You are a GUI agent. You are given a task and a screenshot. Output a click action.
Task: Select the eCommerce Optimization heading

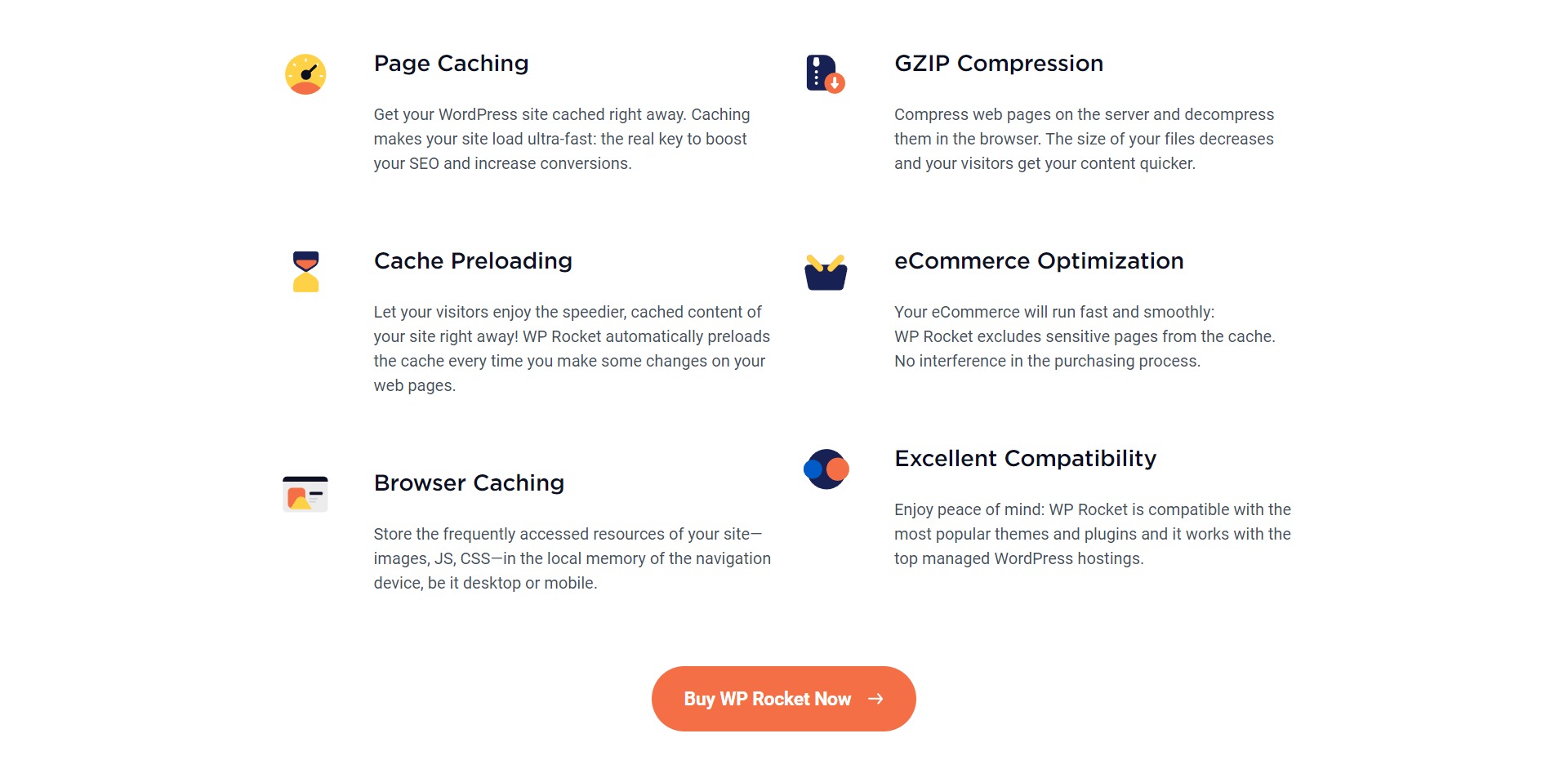[1039, 261]
